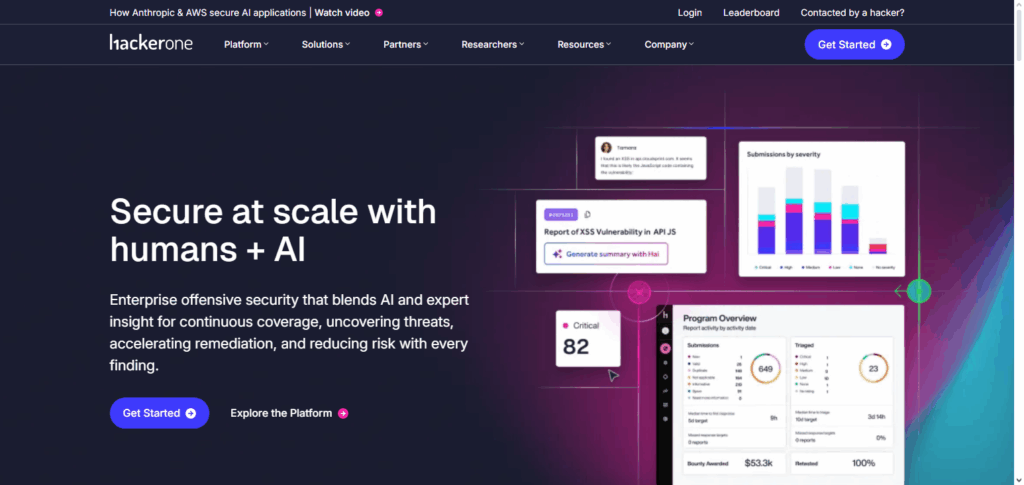Image resolution: width=1024 pixels, height=485 pixels.
Task: Click 'How Anthropic & AWS secure AI applications' text
Action: pyautogui.click(x=208, y=12)
